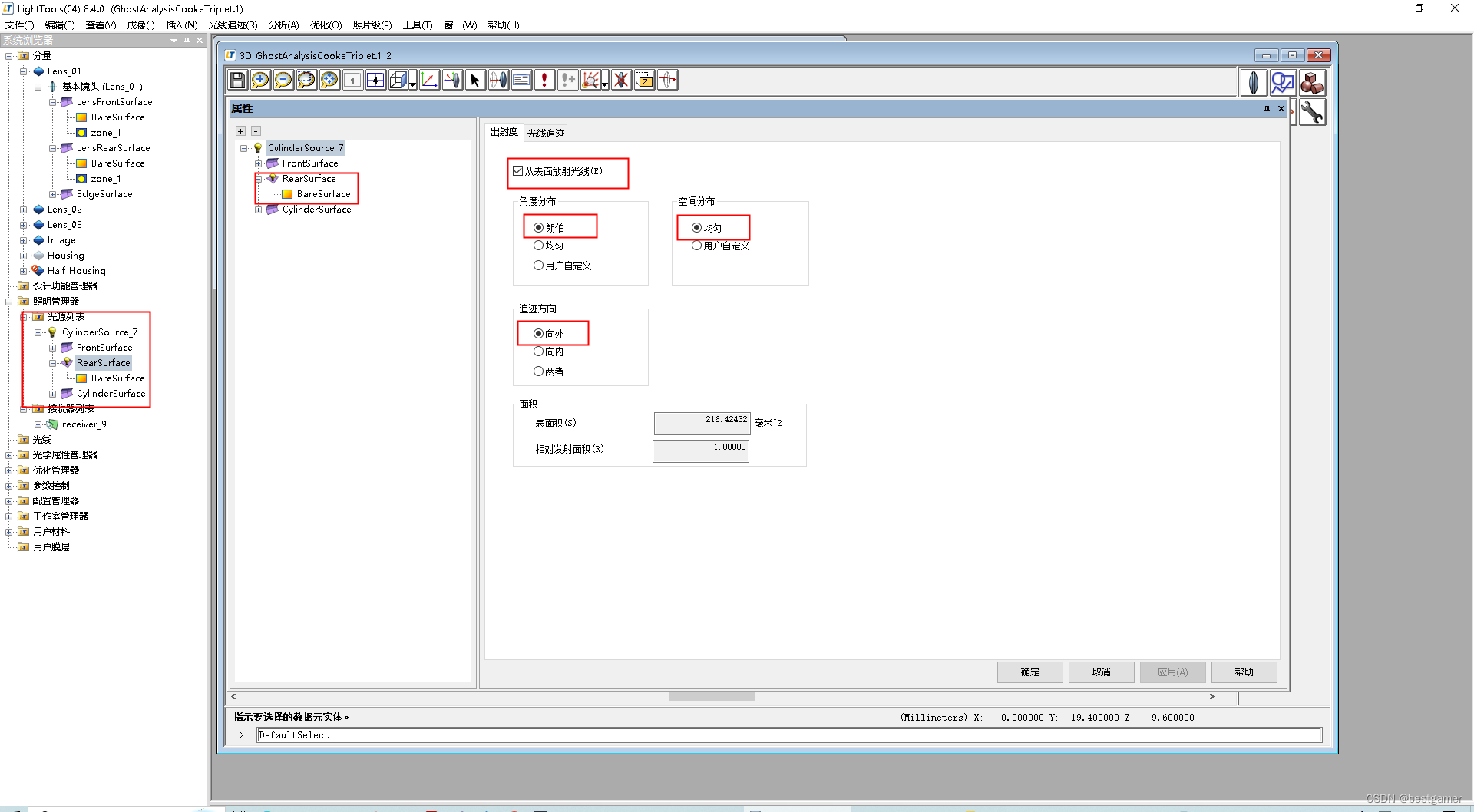Choose 向内 as the trace direction
Image resolution: width=1474 pixels, height=812 pixels.
(x=539, y=352)
